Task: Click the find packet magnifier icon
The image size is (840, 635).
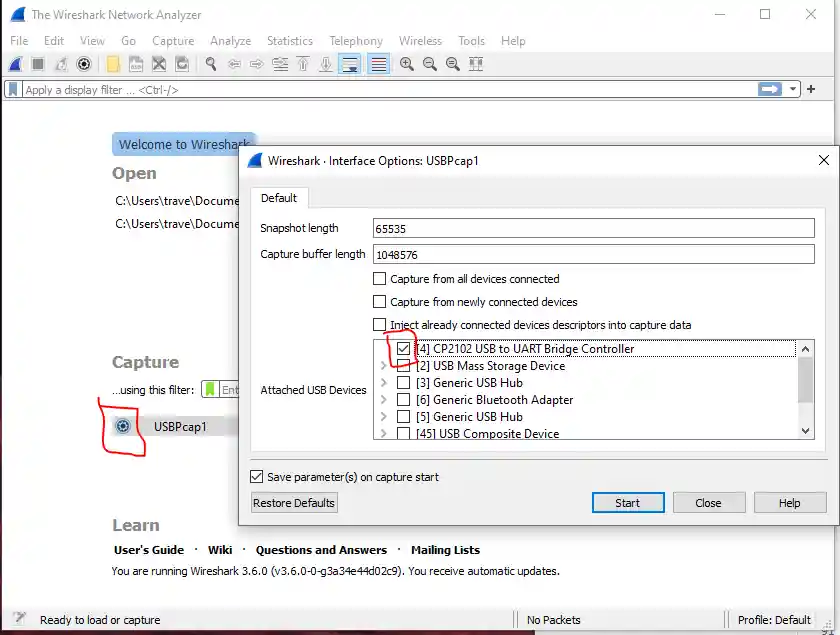Action: pyautogui.click(x=211, y=64)
